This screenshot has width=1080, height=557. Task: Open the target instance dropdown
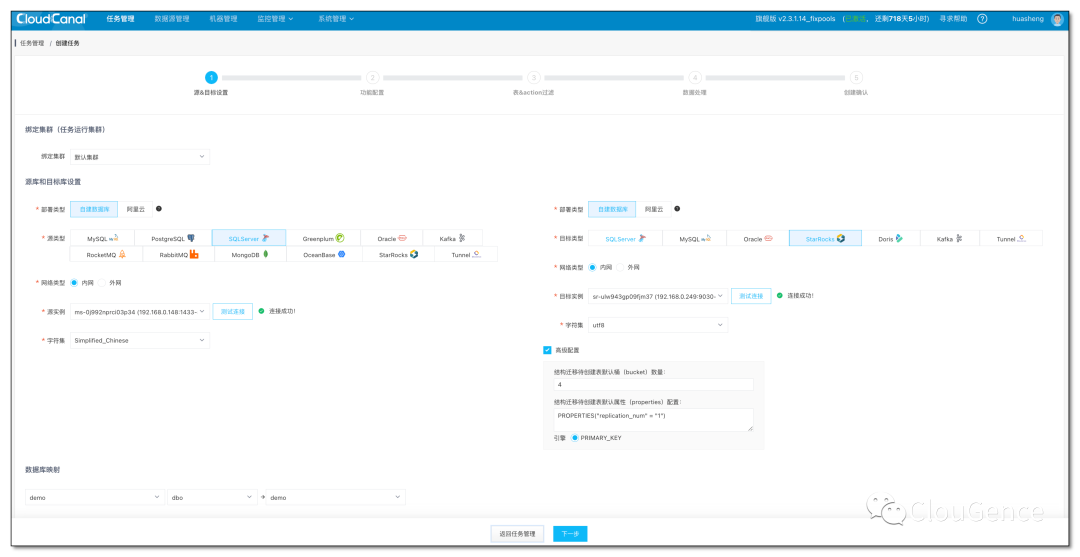[x=658, y=296]
